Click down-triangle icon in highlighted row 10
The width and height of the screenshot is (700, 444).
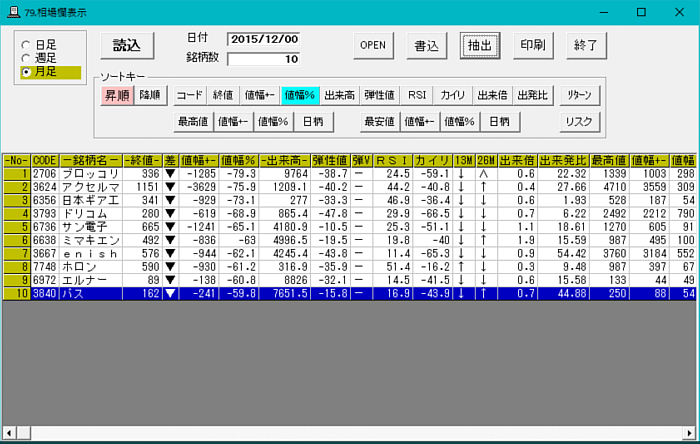[x=170, y=294]
